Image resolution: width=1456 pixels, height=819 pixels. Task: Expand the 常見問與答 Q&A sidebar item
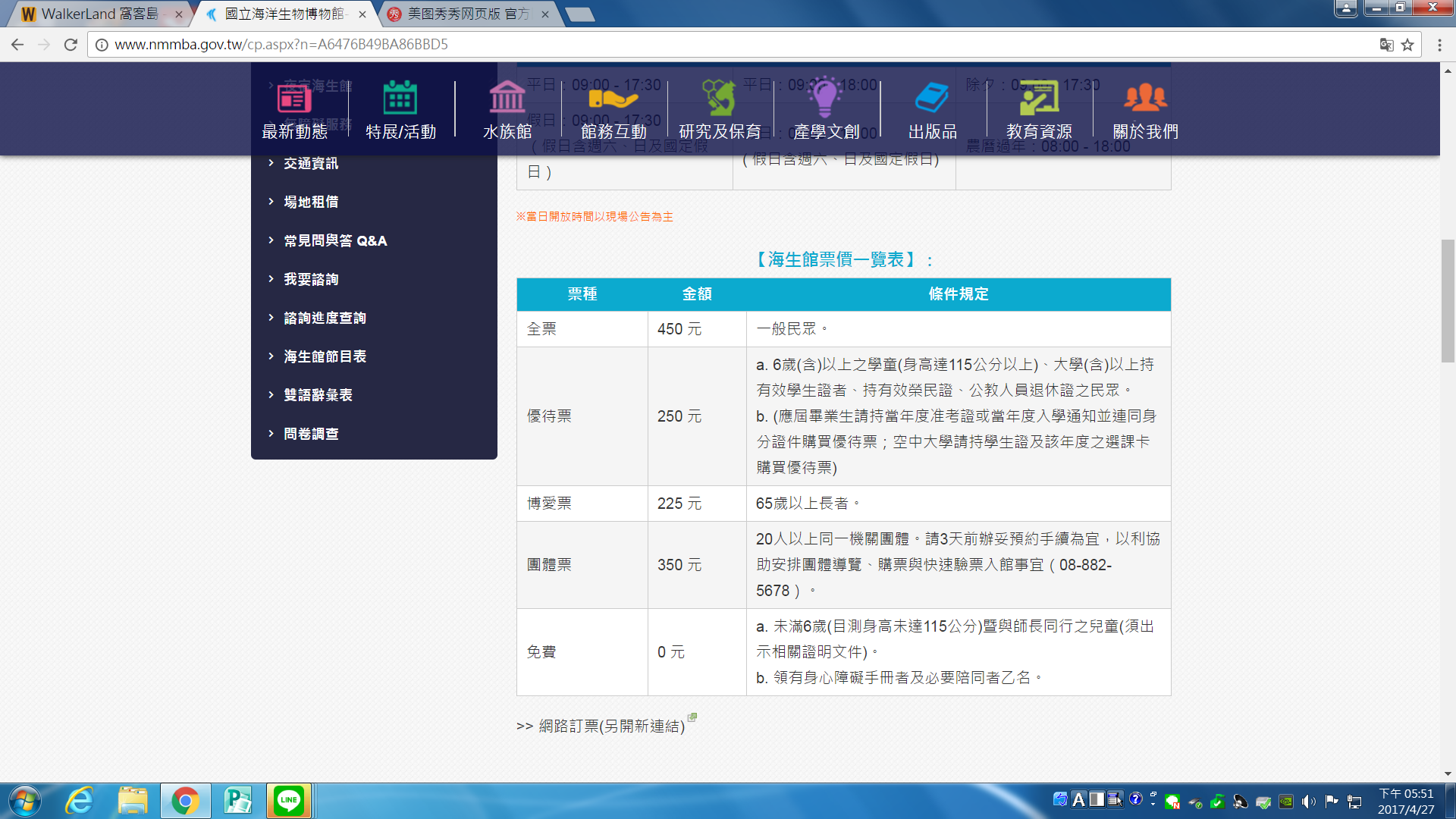pyautogui.click(x=335, y=240)
